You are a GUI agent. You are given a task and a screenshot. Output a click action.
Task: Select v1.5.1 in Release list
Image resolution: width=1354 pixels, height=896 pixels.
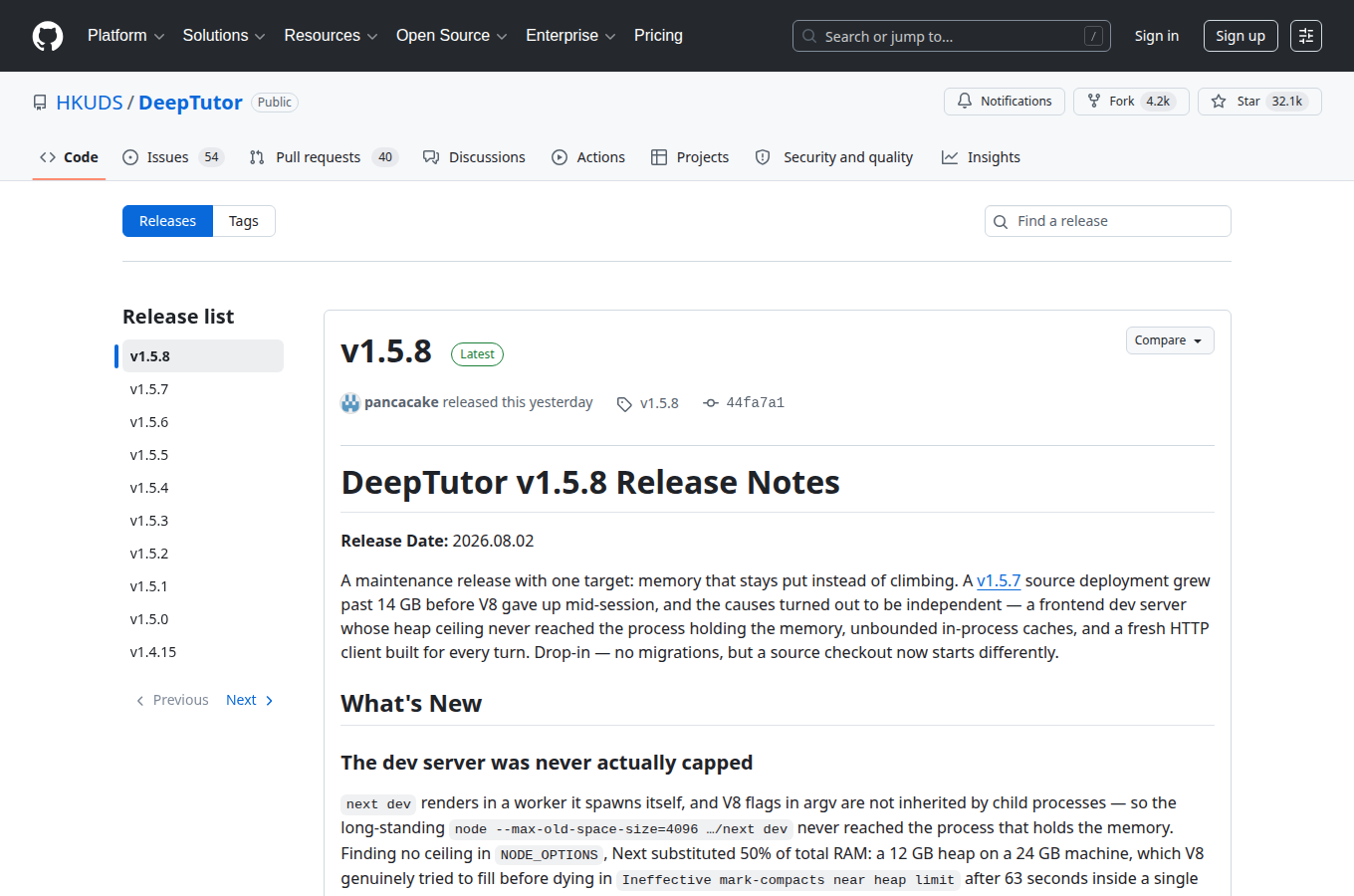[203, 586]
